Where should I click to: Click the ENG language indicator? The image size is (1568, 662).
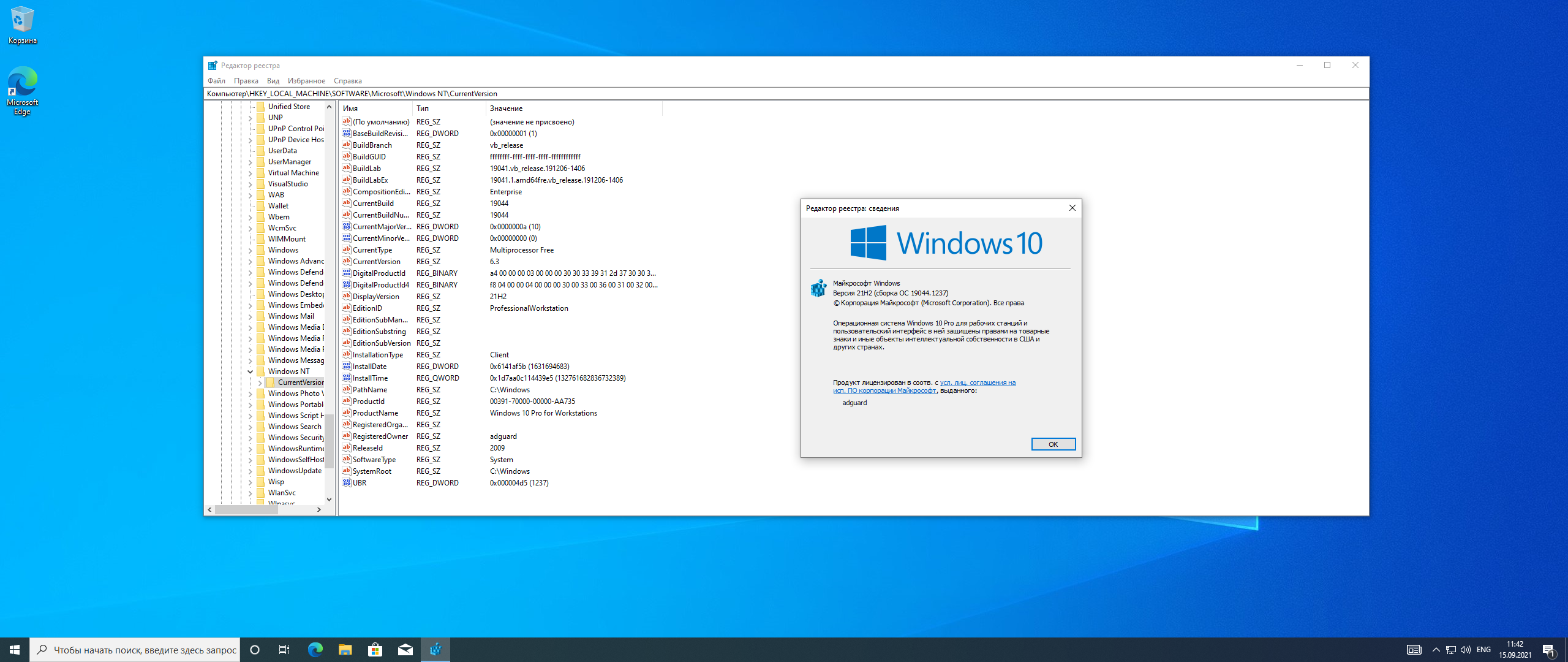click(1483, 650)
